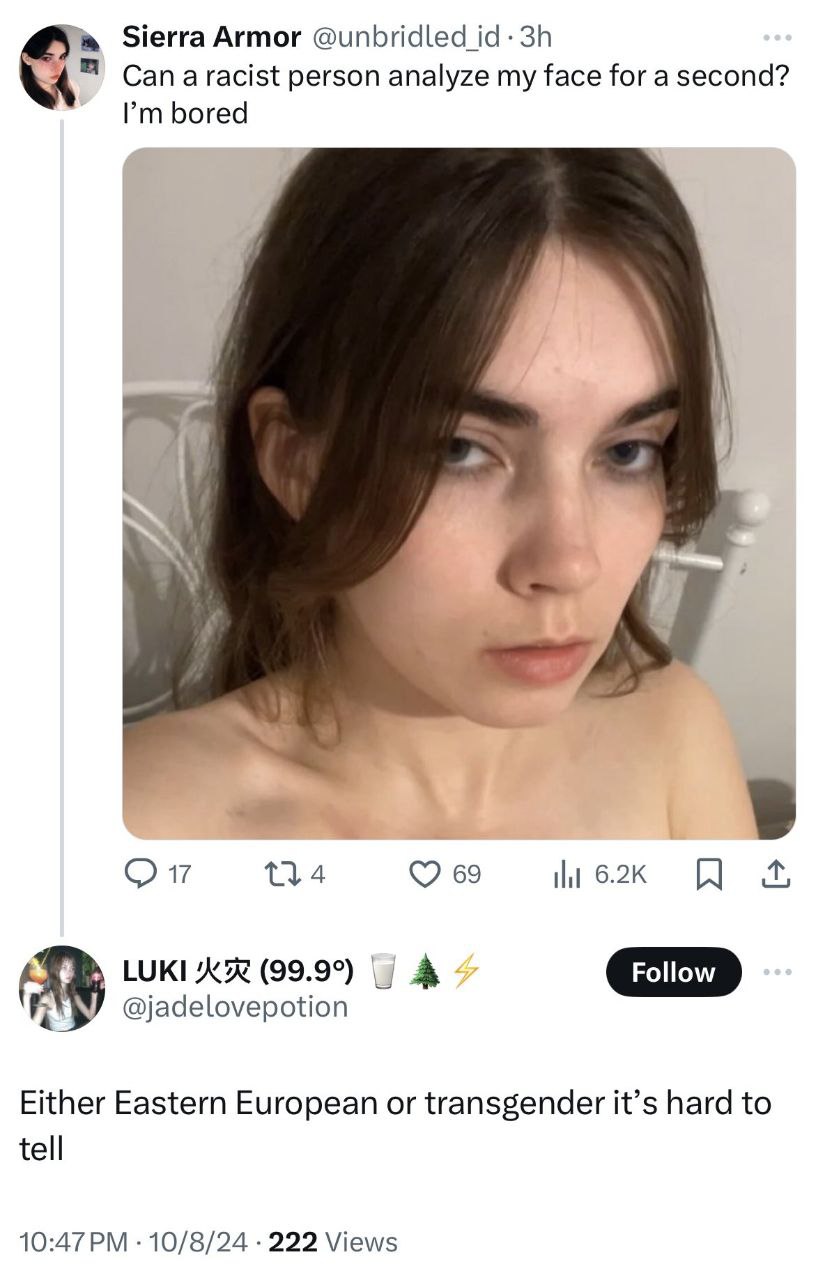Open the attached selfie photo
The height and width of the screenshot is (1280, 815).
point(458,493)
